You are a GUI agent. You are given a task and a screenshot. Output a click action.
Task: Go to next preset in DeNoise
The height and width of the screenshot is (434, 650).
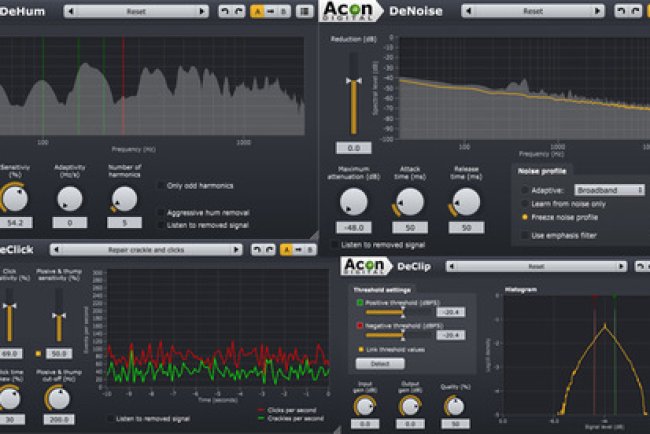point(597,11)
